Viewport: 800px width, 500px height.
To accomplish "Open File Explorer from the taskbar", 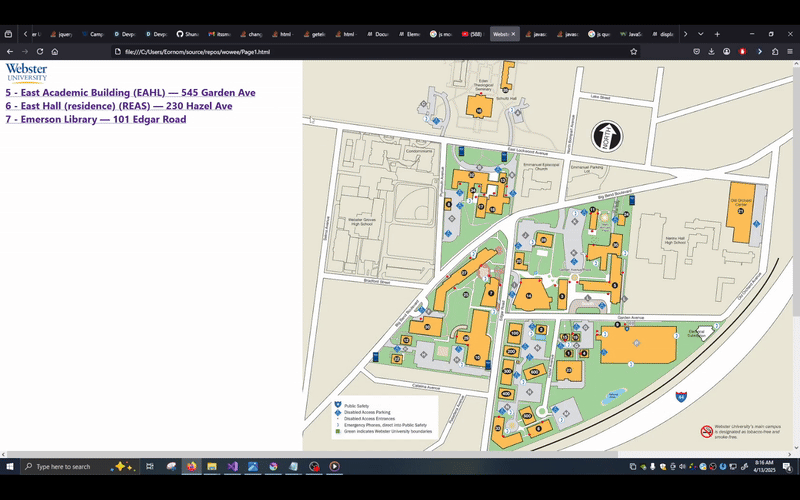I will 212,466.
